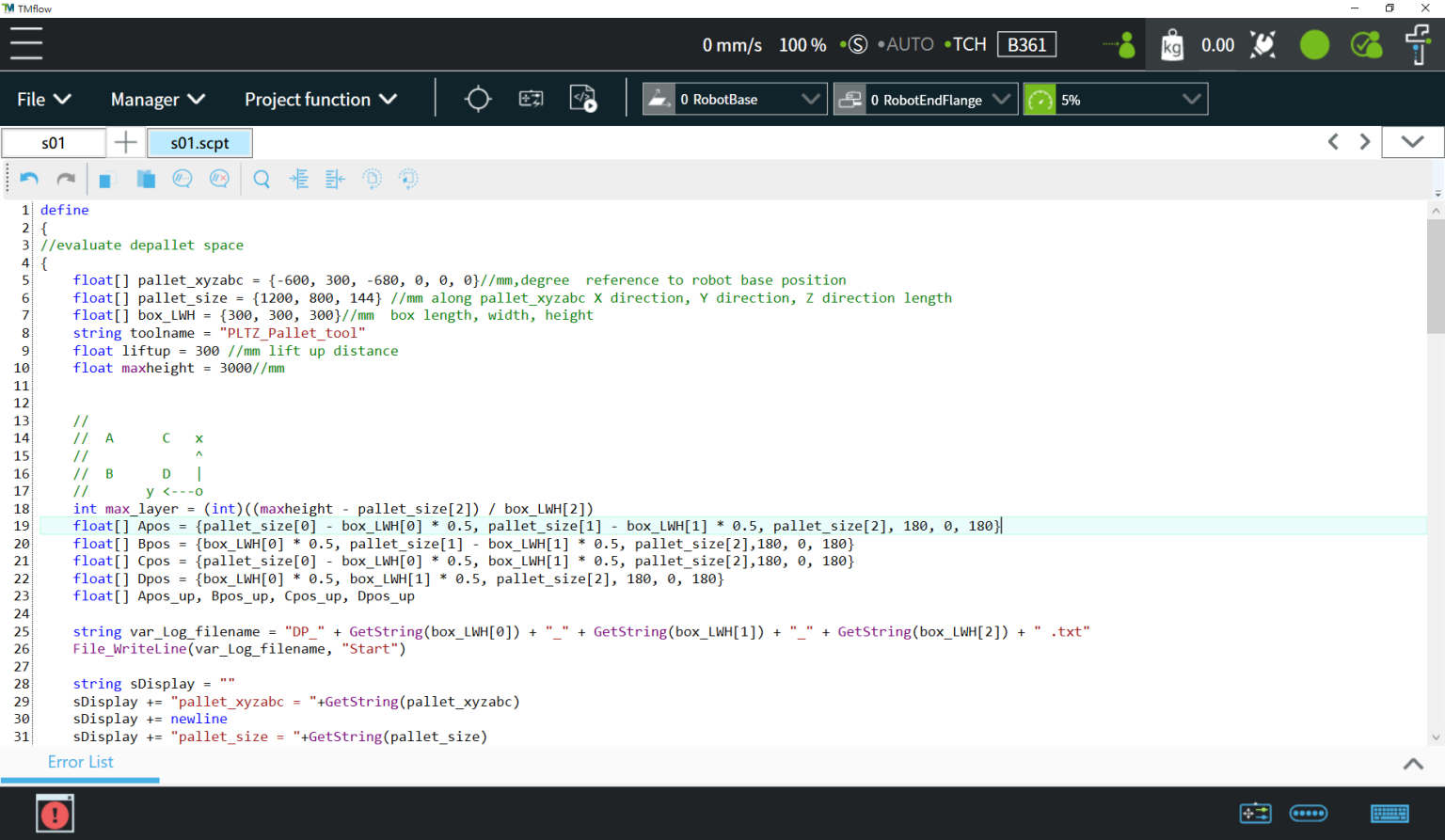The width and height of the screenshot is (1445, 840).
Task: Open the point manager crosshair icon
Action: pos(477,98)
